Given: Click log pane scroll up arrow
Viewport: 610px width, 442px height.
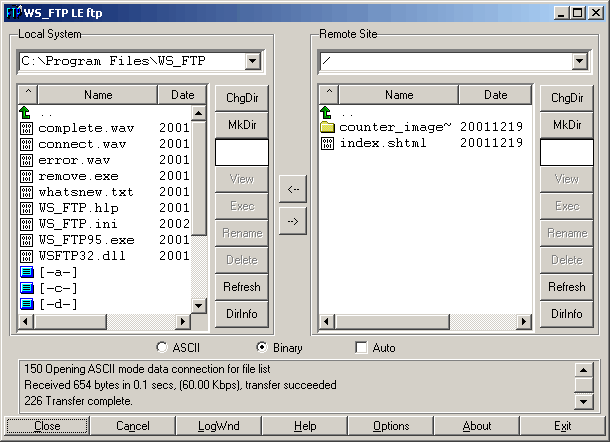Looking at the screenshot, I should click(x=584, y=370).
